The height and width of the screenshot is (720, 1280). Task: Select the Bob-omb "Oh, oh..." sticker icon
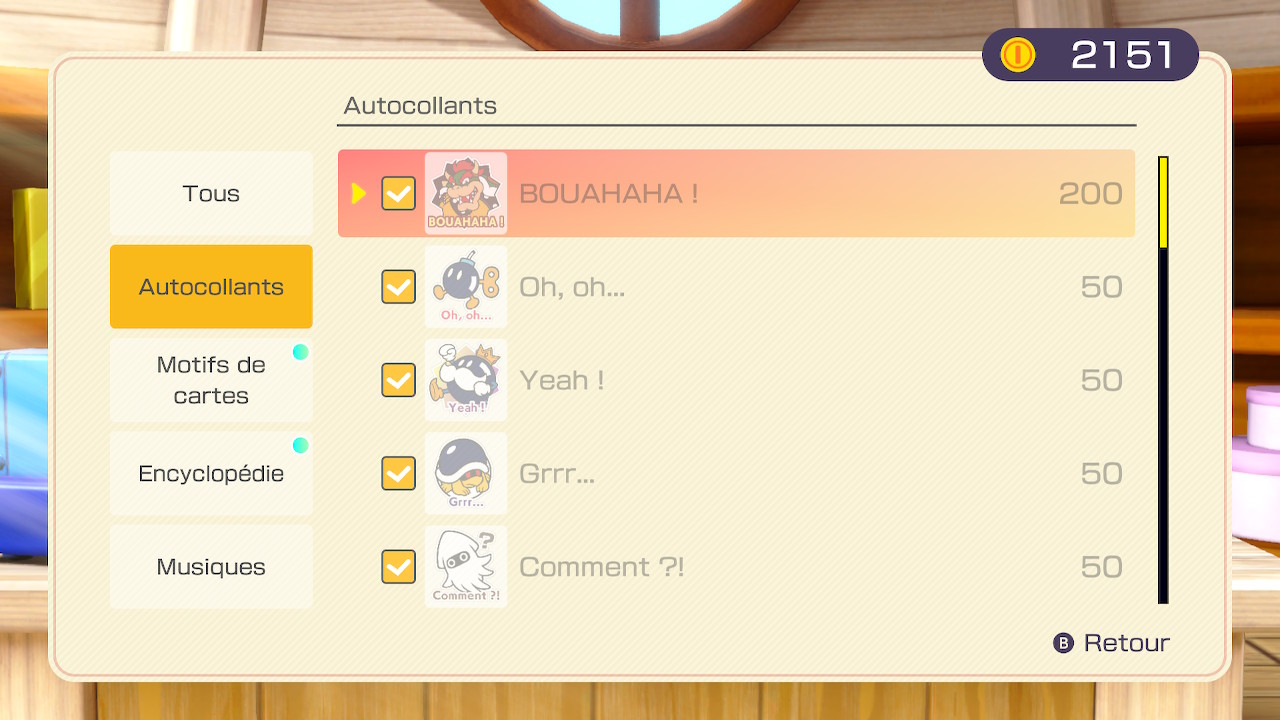click(x=466, y=287)
